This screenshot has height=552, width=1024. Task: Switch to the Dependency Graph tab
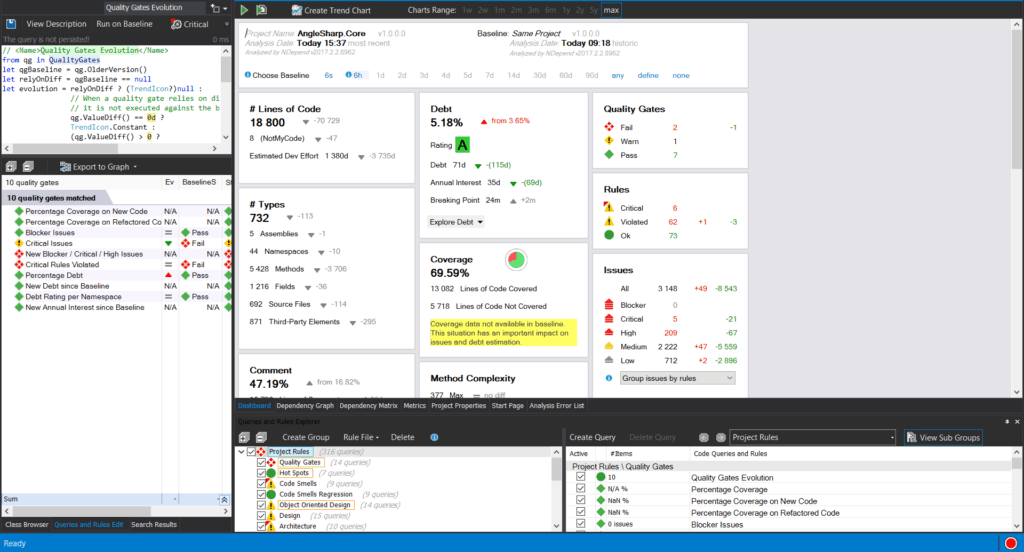305,406
